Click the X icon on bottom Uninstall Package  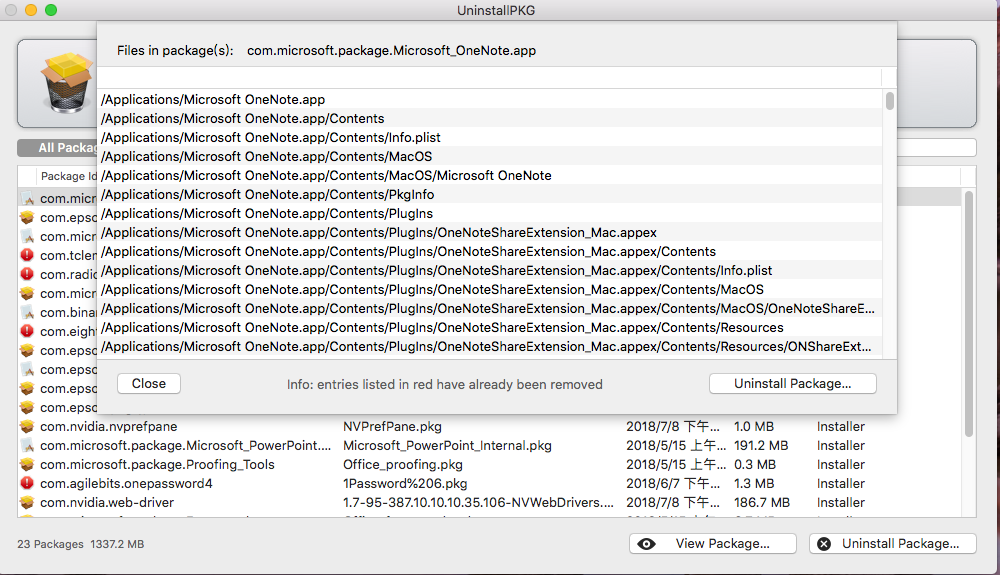[x=824, y=544]
